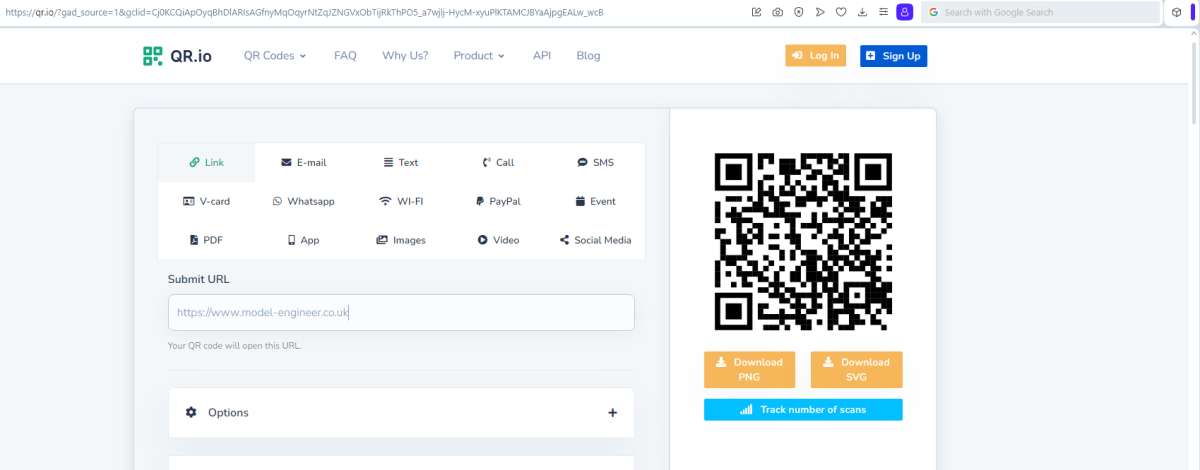Focus the Submit URL input field
The image size is (1200, 470).
401,312
